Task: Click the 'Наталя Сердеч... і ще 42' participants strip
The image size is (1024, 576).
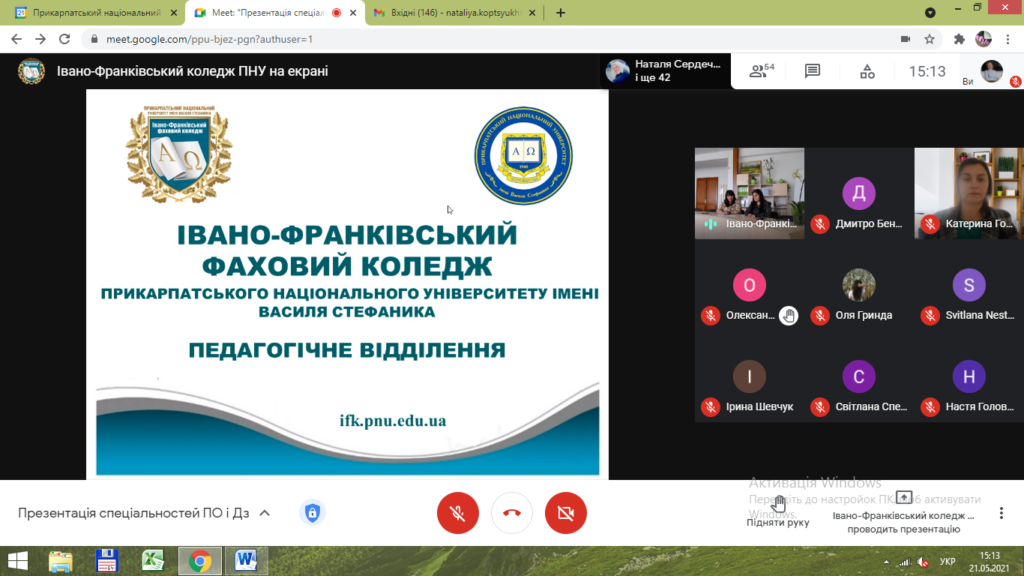Action: point(665,71)
